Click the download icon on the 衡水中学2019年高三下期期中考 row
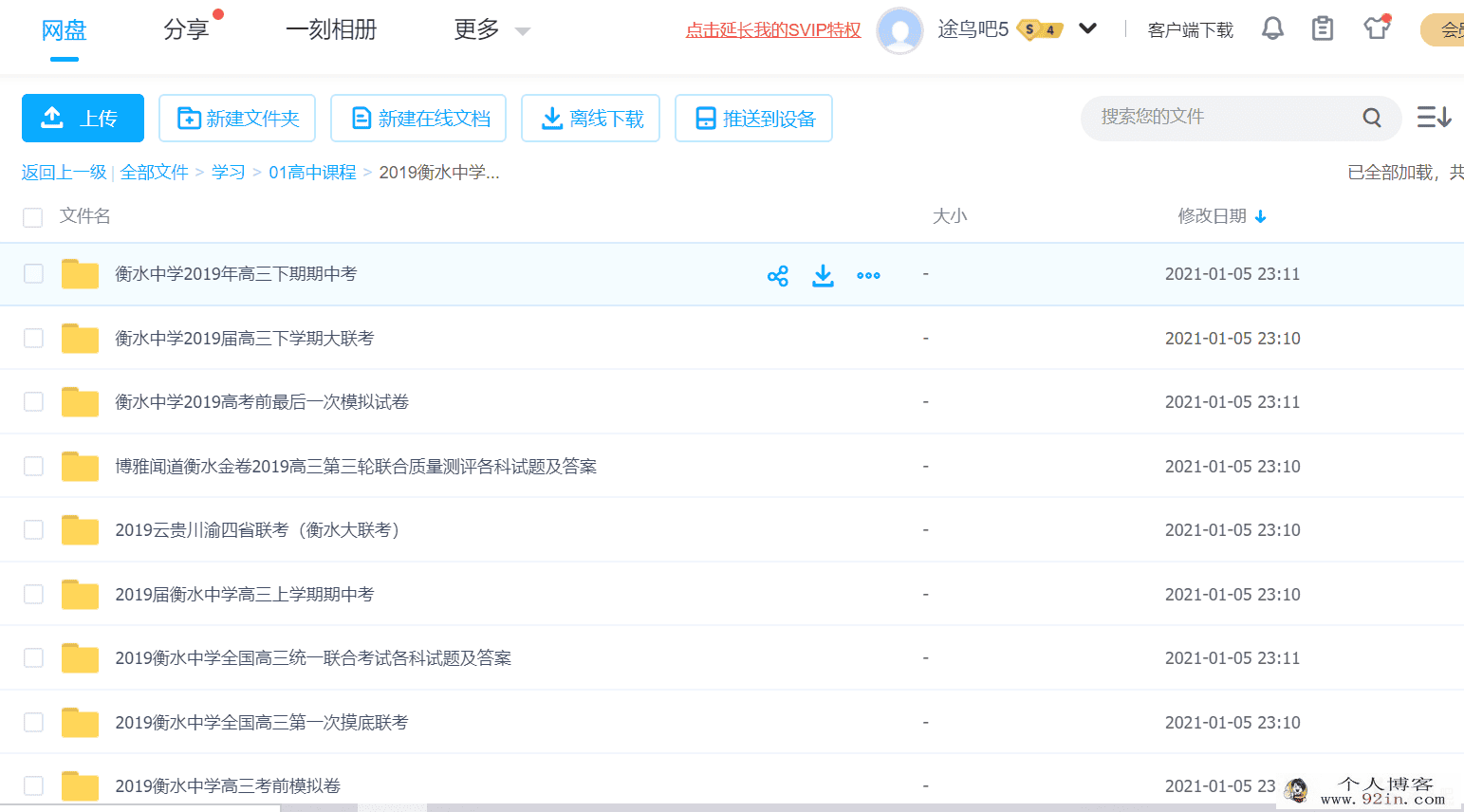Image resolution: width=1464 pixels, height=812 pixels. pyautogui.click(x=823, y=275)
